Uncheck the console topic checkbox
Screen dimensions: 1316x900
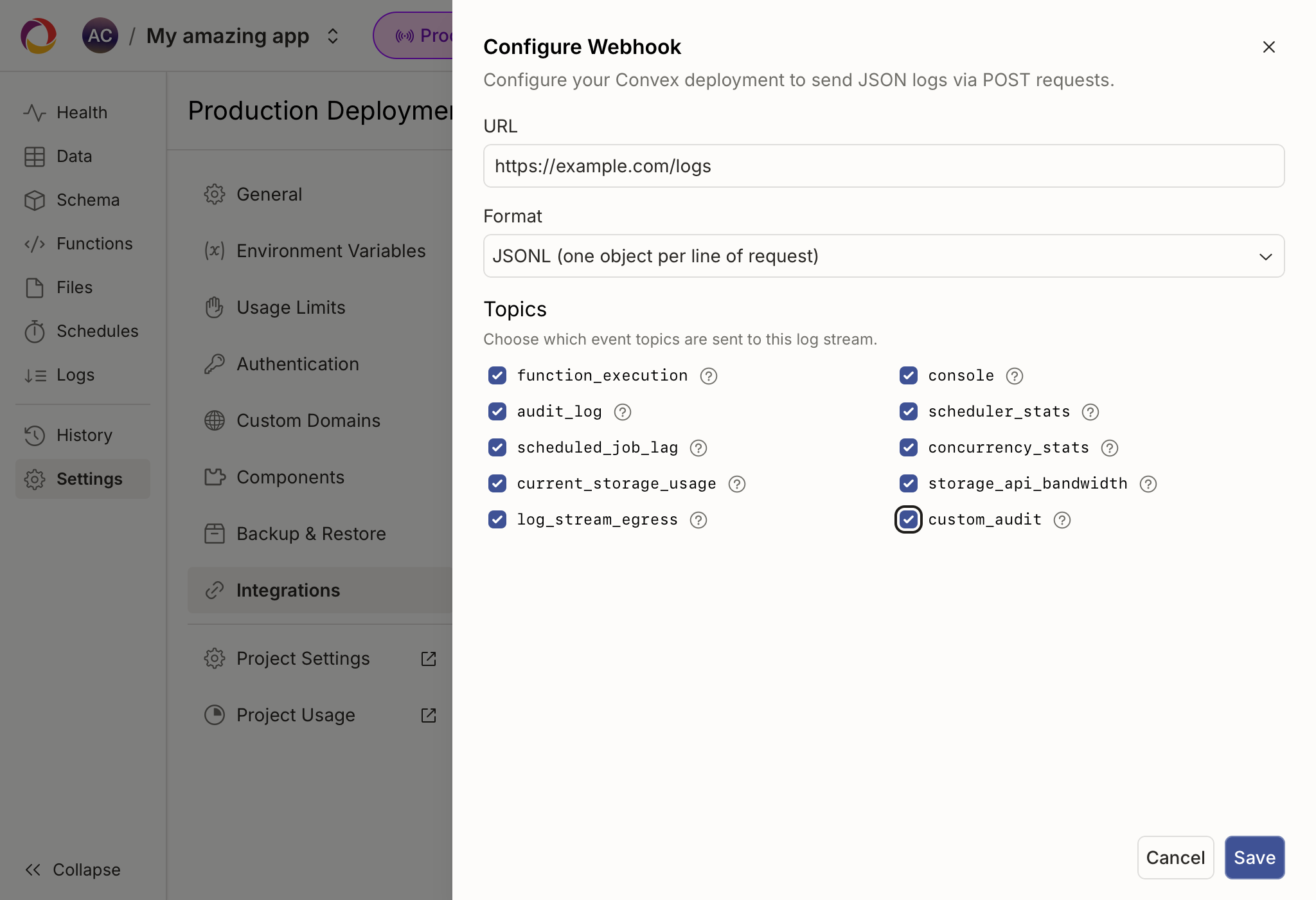(909, 375)
